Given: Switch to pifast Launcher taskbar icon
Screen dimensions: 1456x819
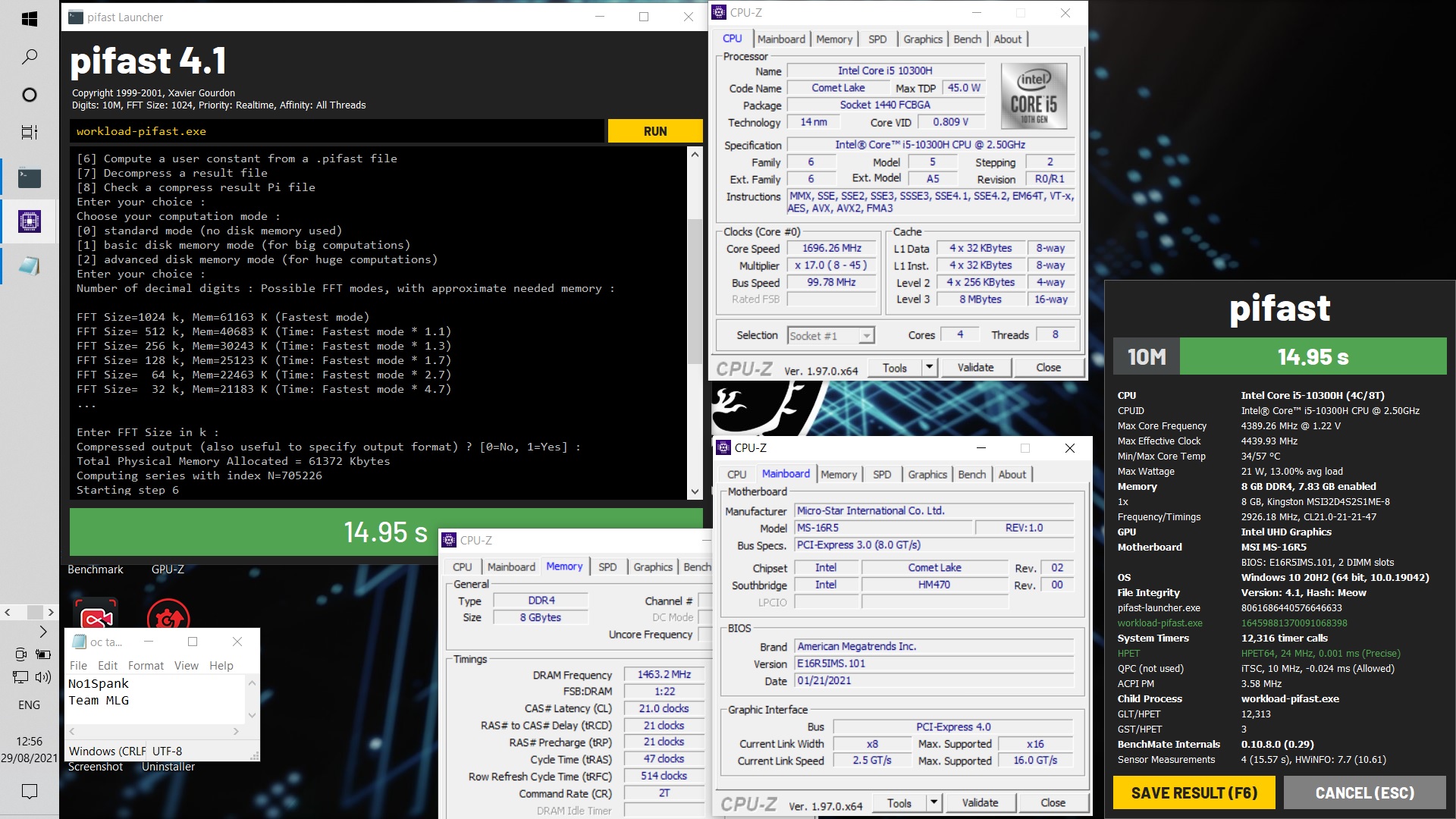Looking at the screenshot, I should (x=29, y=178).
